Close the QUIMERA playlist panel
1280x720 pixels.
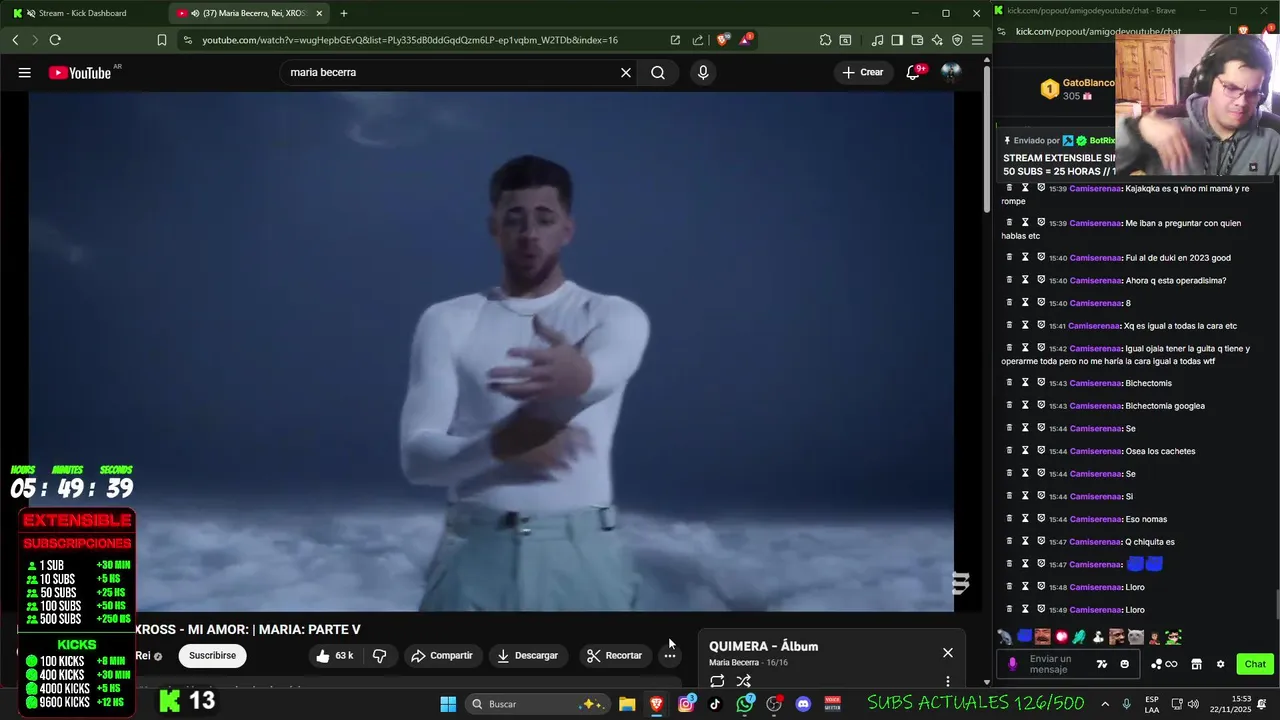pos(948,653)
